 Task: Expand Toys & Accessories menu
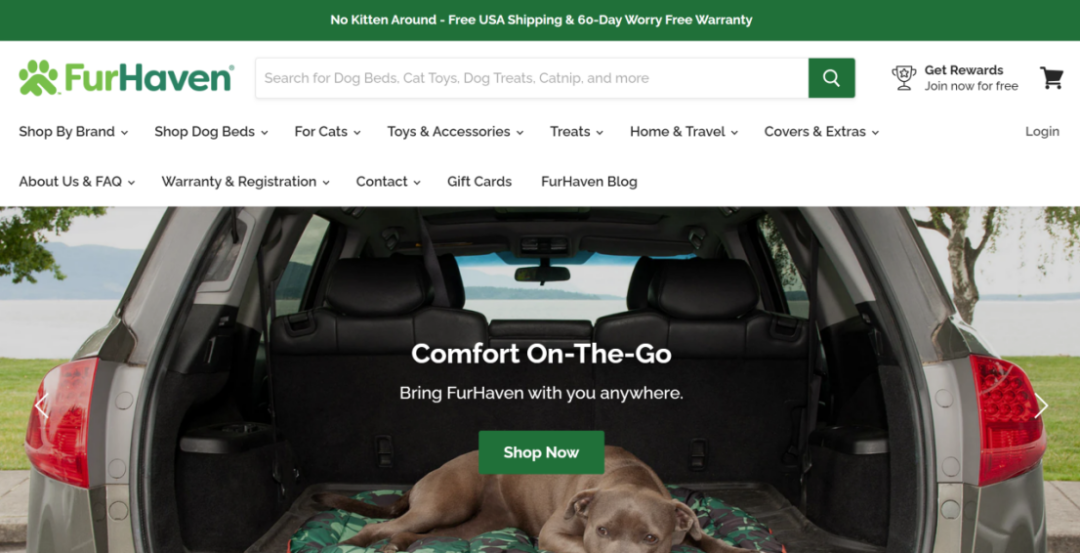click(x=455, y=132)
